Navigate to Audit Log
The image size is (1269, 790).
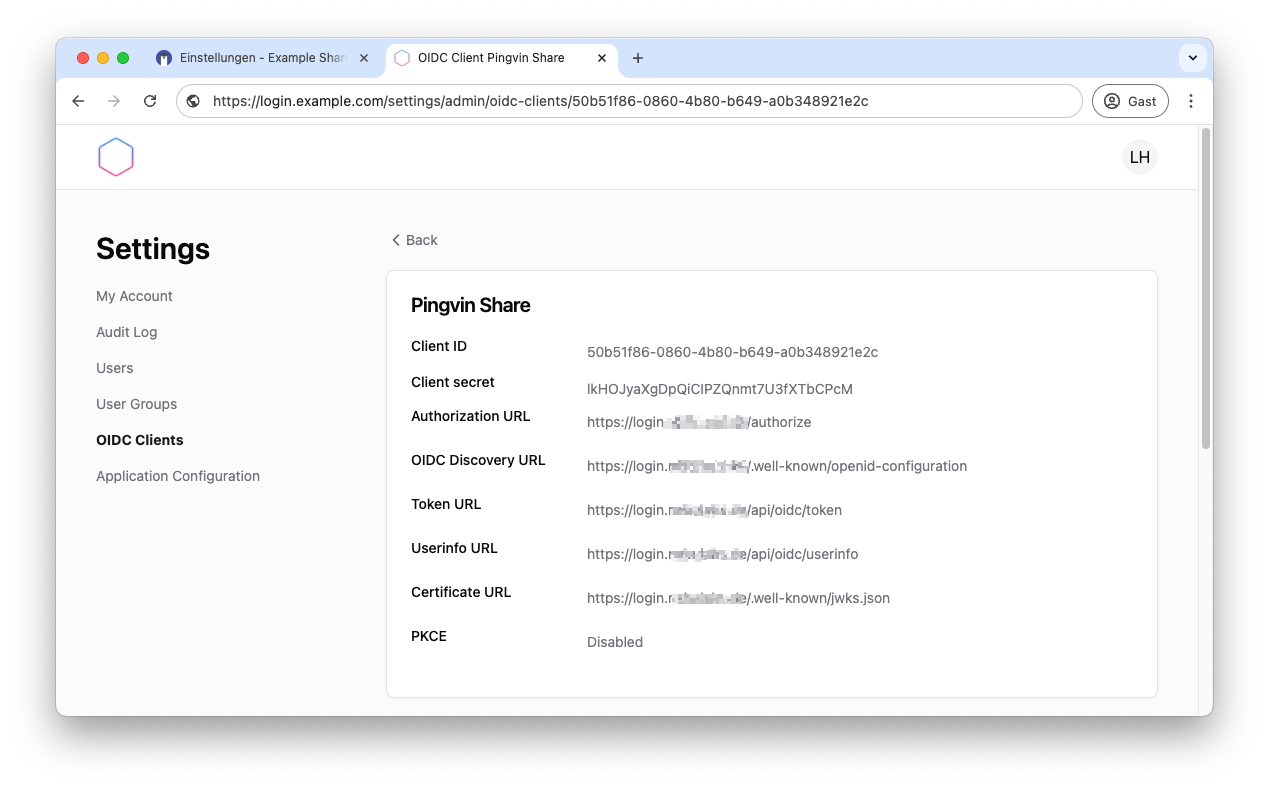(126, 332)
